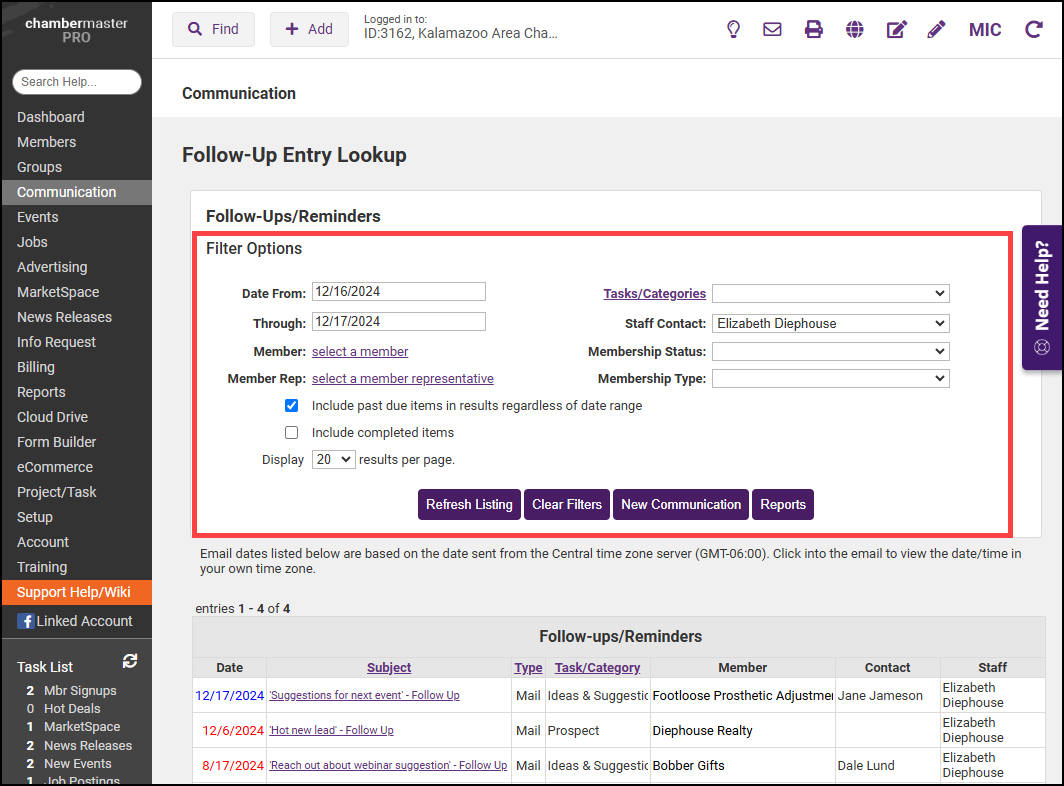This screenshot has width=1064, height=786.
Task: Click the globe icon in header
Action: [854, 29]
